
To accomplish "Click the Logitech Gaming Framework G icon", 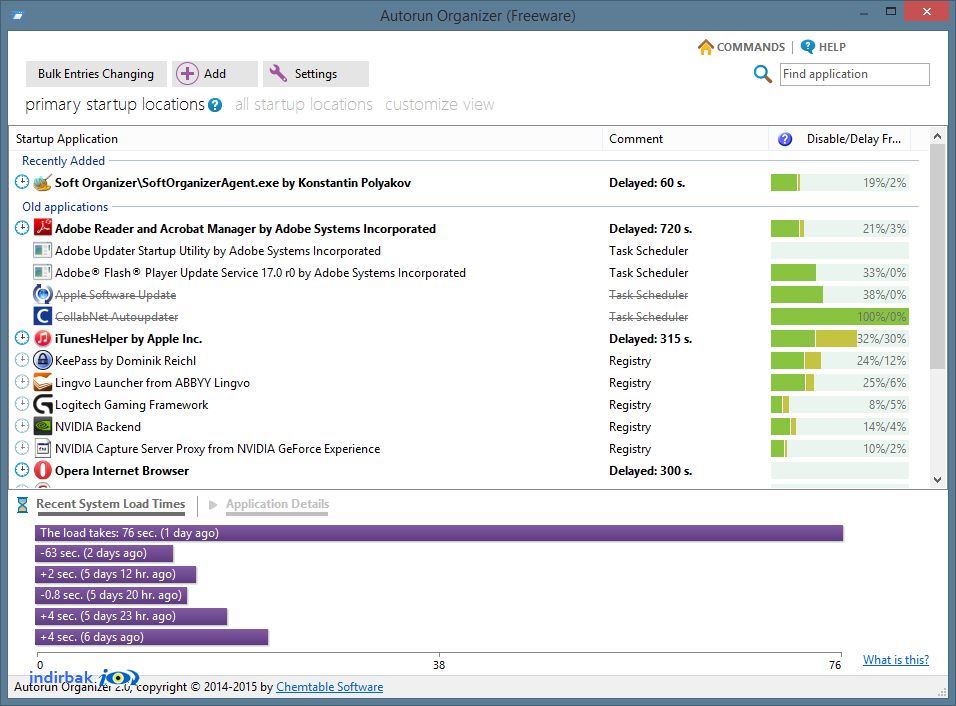I will tap(43, 404).
